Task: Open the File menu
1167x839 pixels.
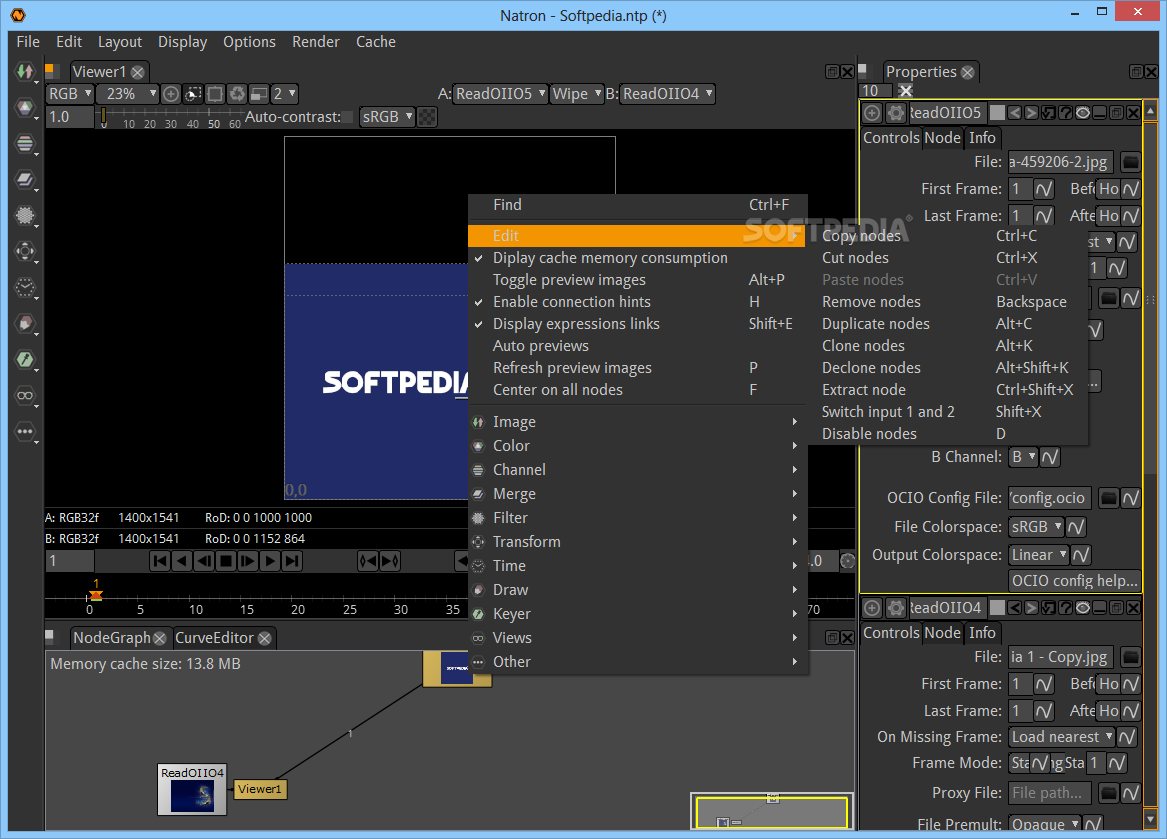Action: (28, 42)
